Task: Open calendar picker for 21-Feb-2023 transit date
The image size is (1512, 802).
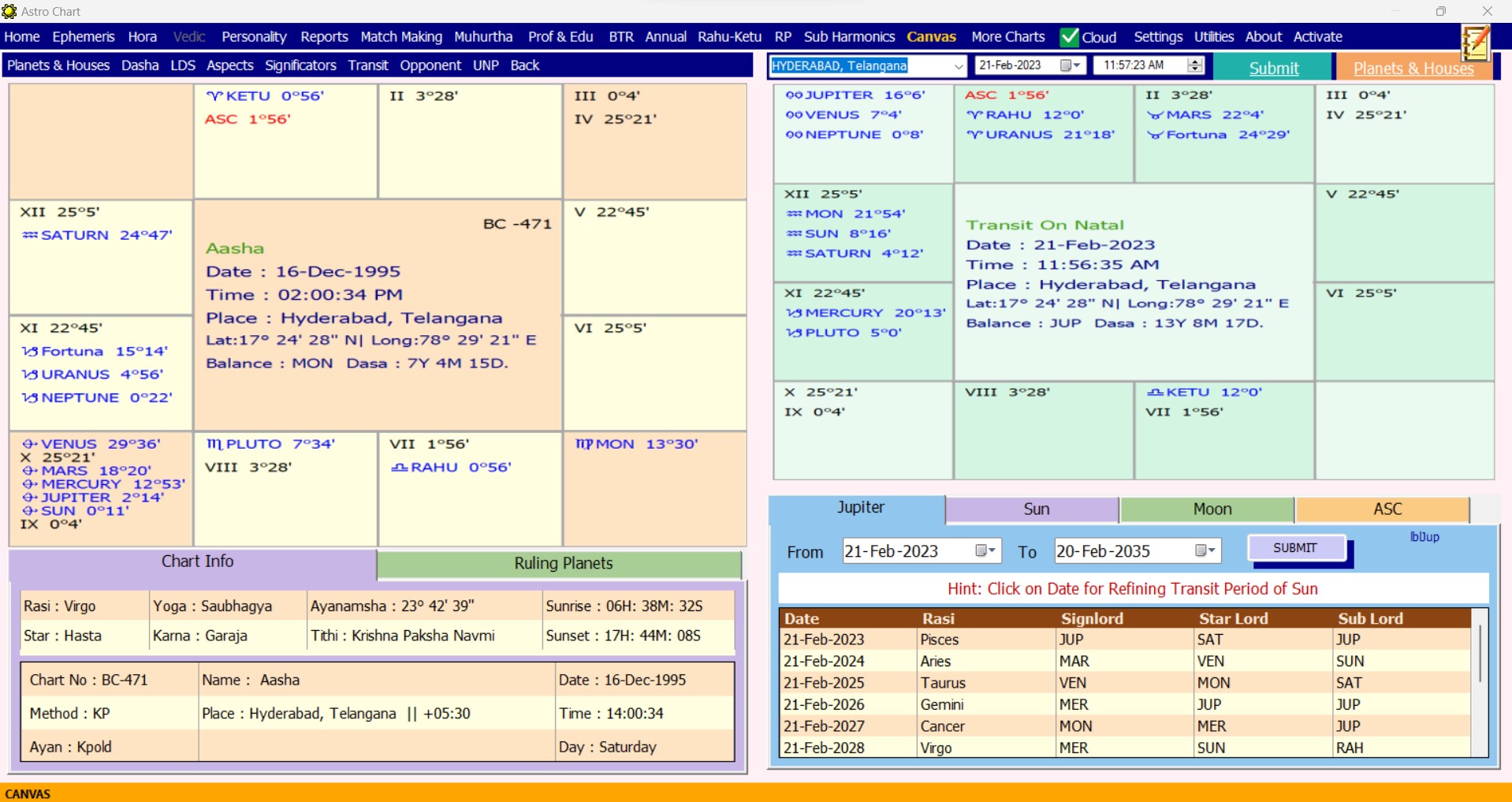Action: point(1070,65)
